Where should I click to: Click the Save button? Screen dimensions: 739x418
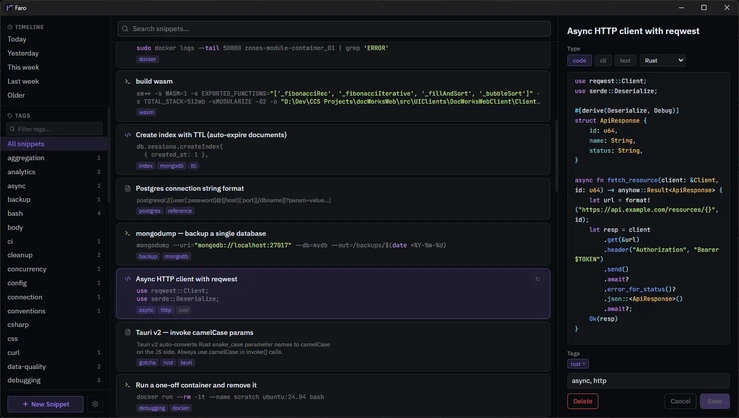tap(714, 402)
